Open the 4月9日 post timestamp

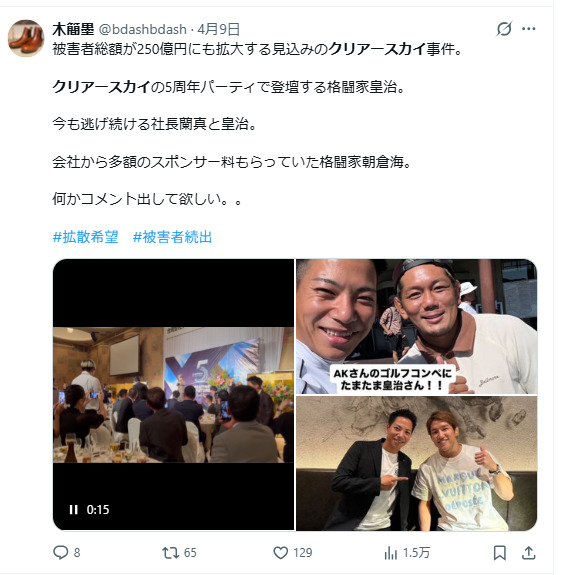[219, 29]
